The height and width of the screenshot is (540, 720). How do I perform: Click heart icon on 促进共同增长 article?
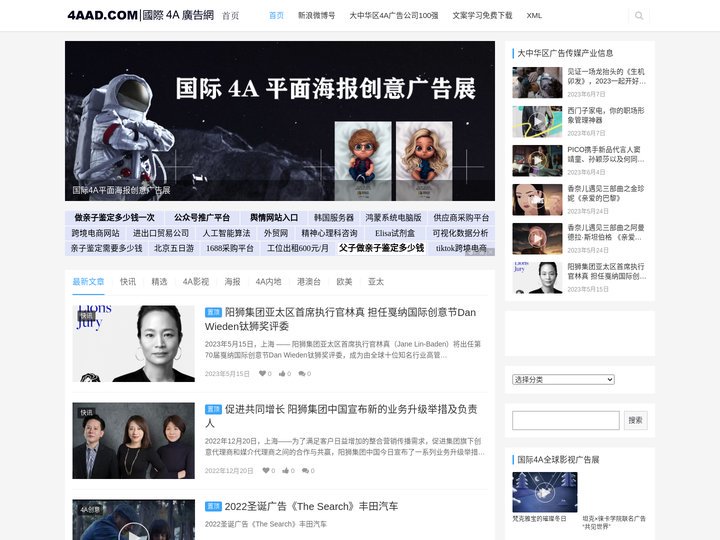[x=266, y=470]
